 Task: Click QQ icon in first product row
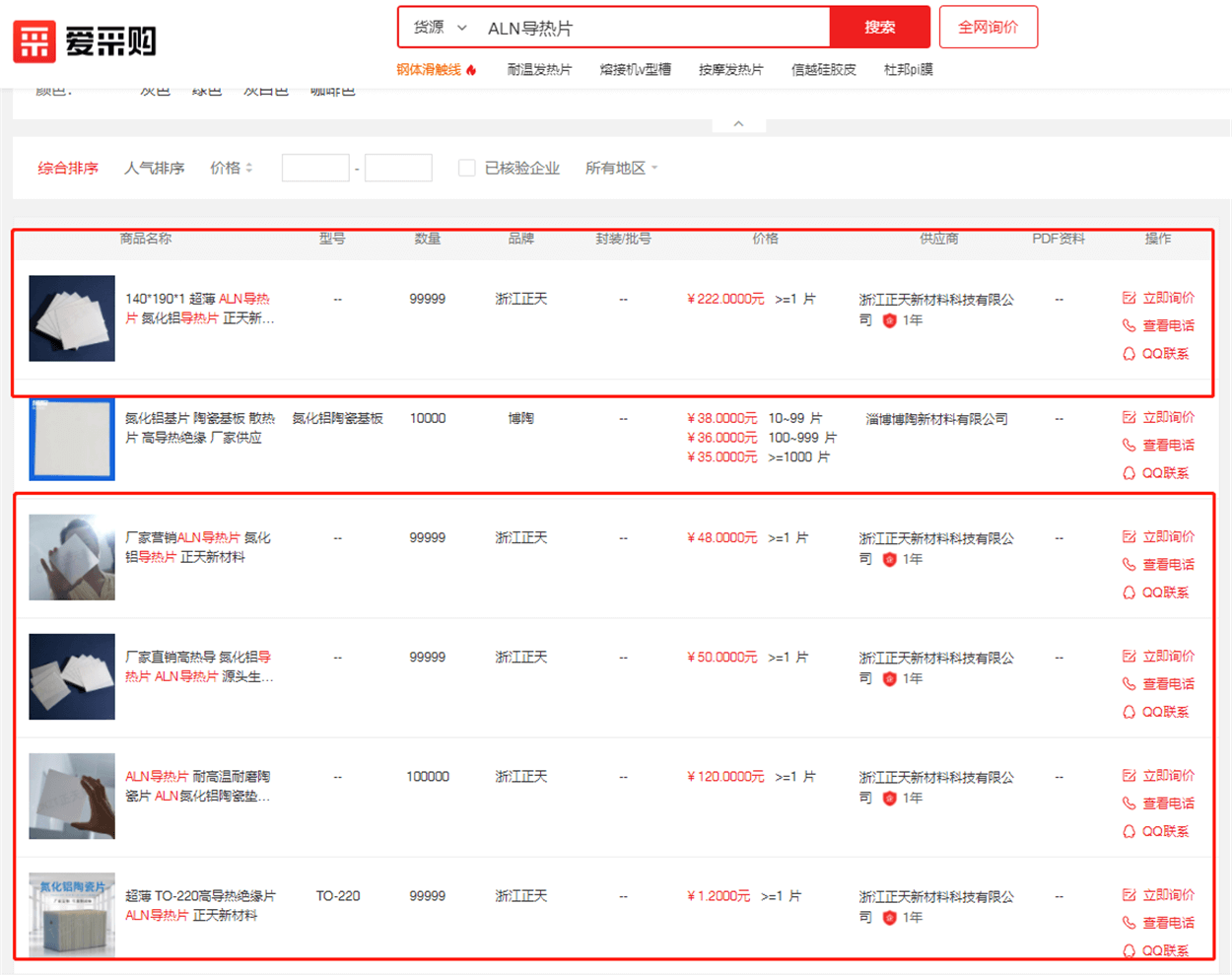pos(1129,354)
